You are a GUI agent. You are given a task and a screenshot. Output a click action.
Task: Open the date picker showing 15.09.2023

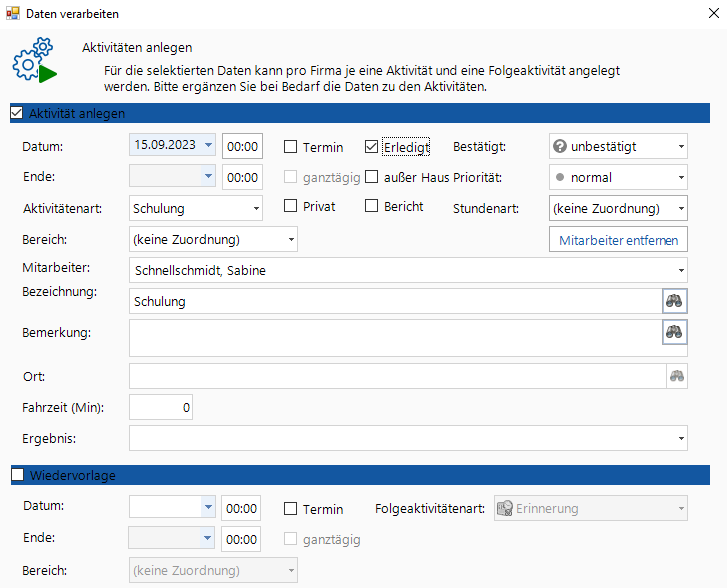pos(208,146)
